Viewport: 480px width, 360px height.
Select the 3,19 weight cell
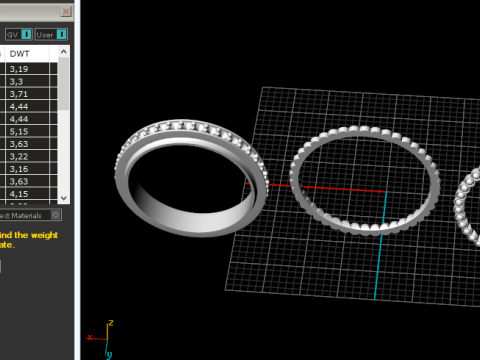tap(27, 69)
